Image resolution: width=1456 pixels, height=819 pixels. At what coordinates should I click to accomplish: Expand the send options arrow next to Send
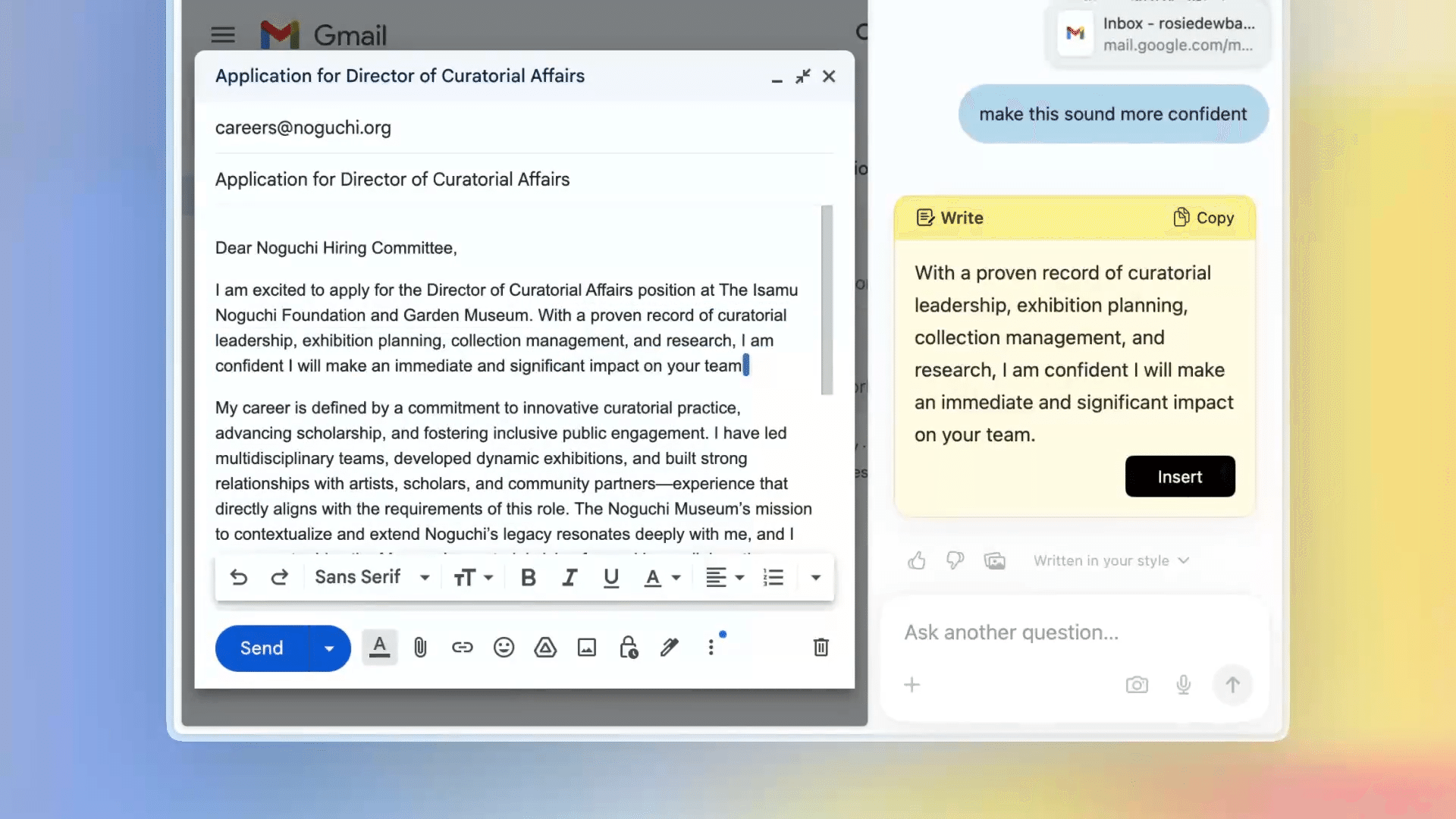pyautogui.click(x=329, y=648)
